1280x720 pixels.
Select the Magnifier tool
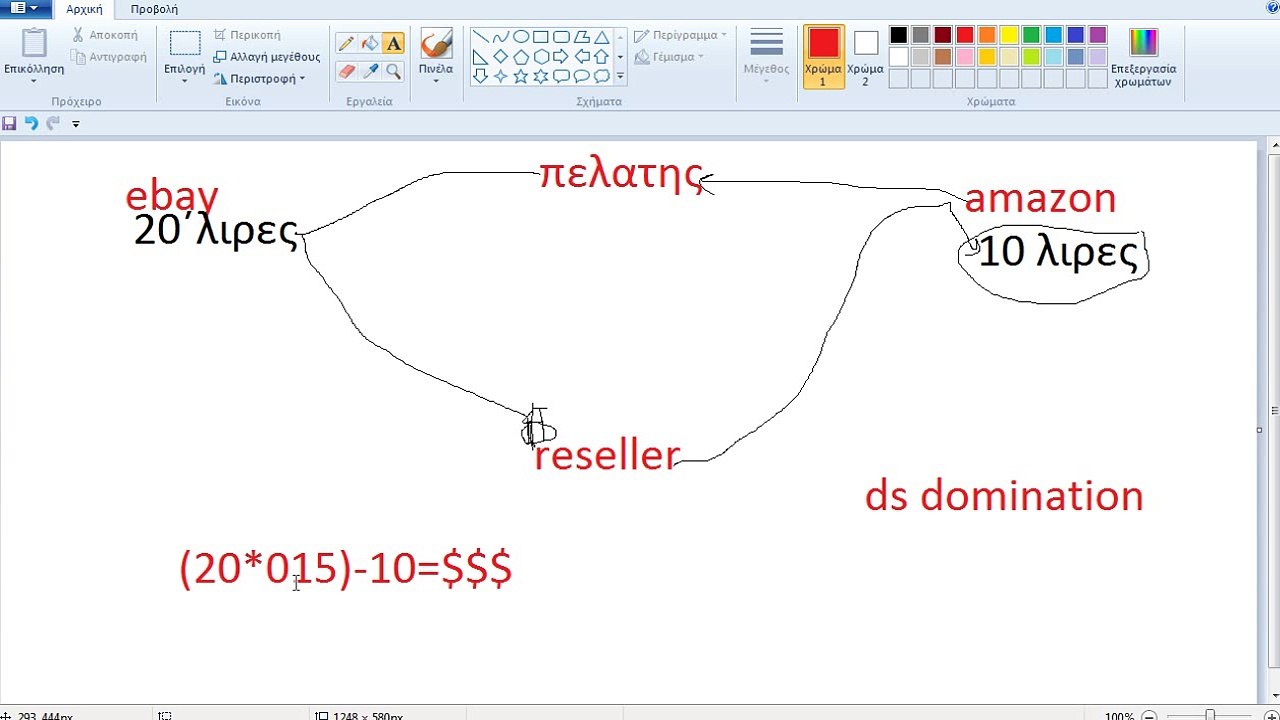pos(394,71)
